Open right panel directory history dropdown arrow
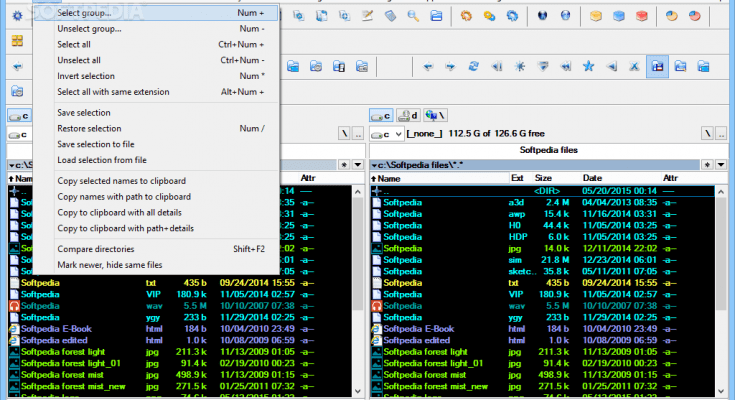 [721, 165]
